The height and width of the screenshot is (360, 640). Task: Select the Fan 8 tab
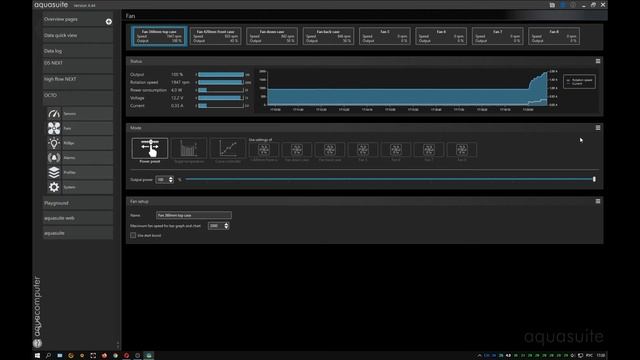[554, 36]
